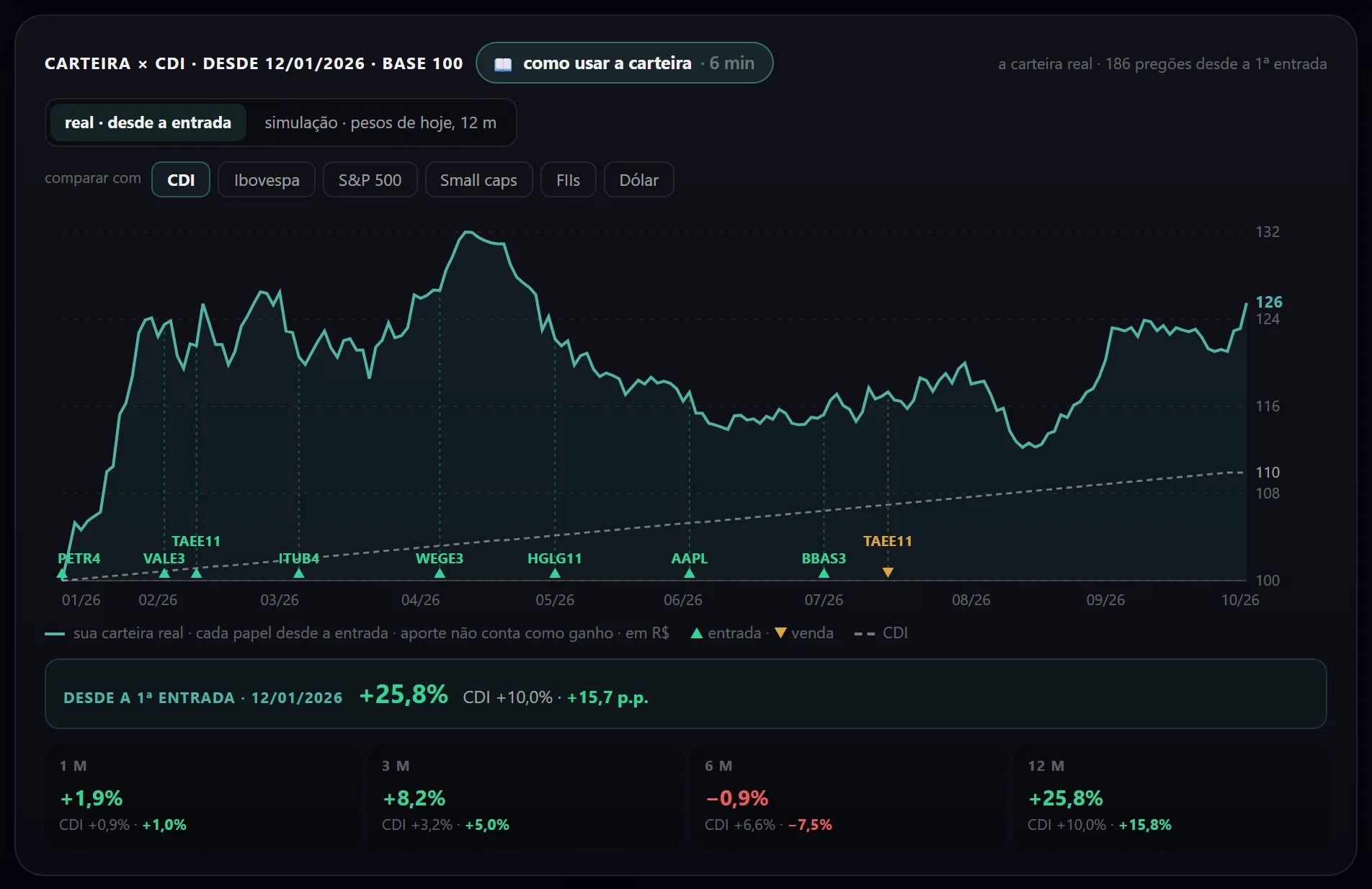The width and height of the screenshot is (1372, 889).
Task: Click the green entrada triangle in the legend
Action: tap(697, 633)
